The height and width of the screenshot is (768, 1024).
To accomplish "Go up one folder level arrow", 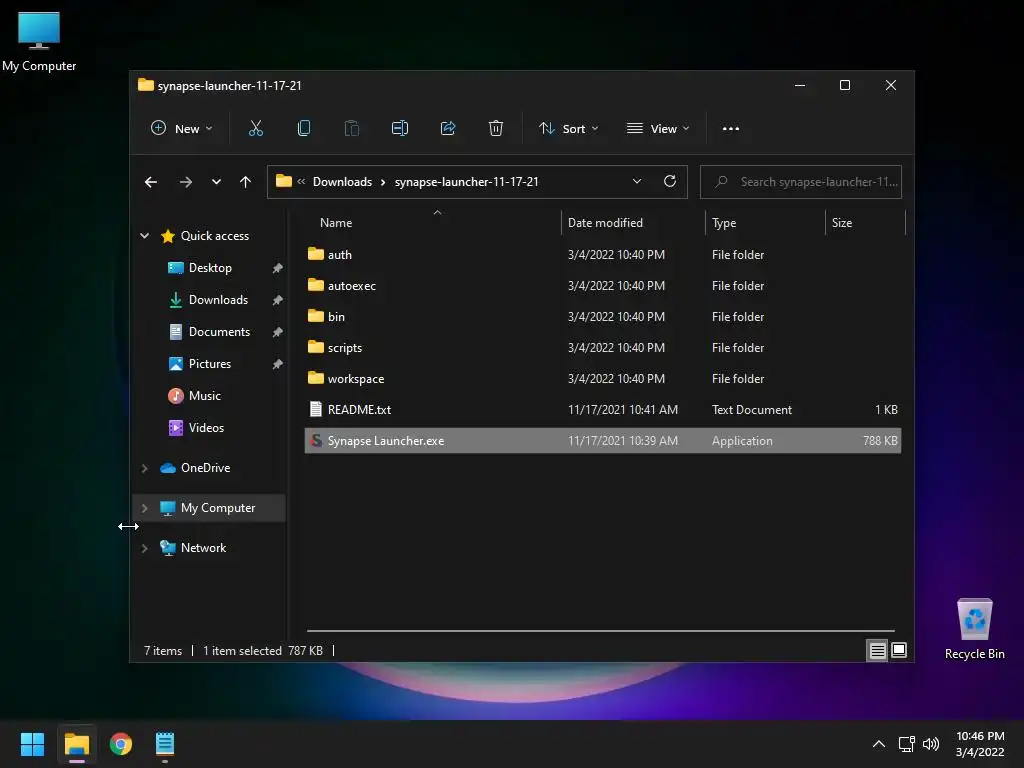I will tap(246, 182).
